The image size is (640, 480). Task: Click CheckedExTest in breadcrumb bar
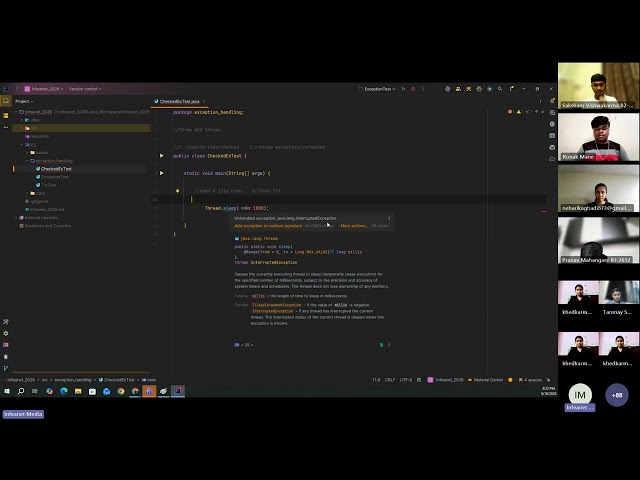click(117, 380)
